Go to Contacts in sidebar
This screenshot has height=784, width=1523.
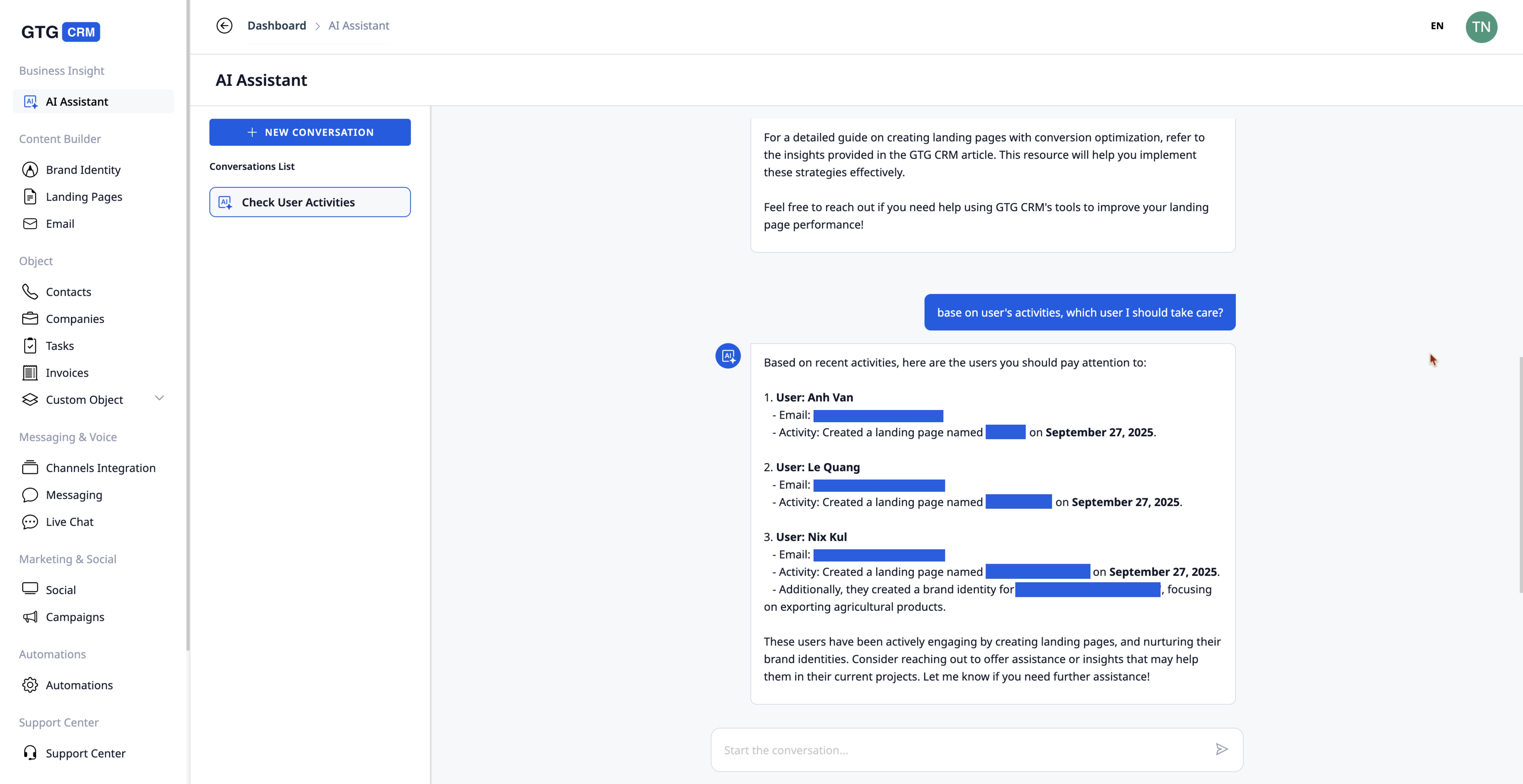69,292
